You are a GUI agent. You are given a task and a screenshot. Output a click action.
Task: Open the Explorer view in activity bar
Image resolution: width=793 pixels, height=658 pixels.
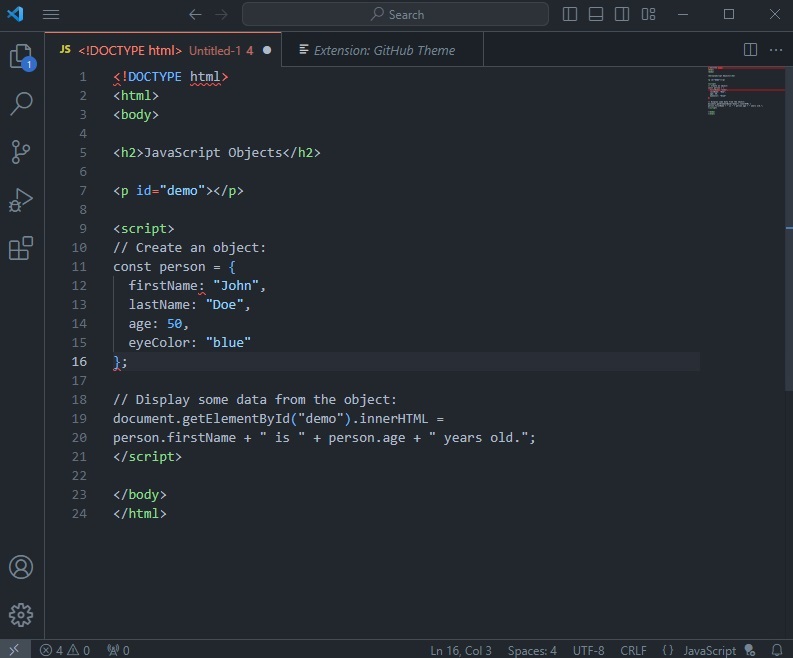[21, 56]
